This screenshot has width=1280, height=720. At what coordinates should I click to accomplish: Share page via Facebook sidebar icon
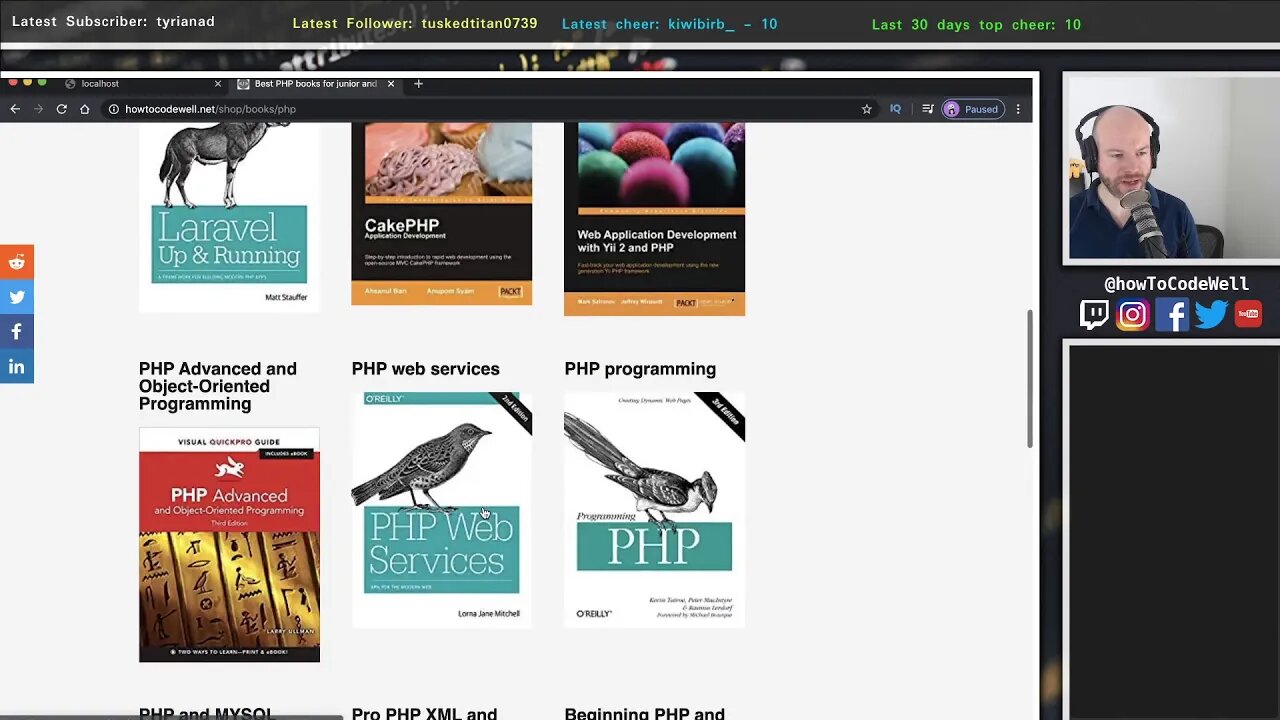[x=17, y=332]
